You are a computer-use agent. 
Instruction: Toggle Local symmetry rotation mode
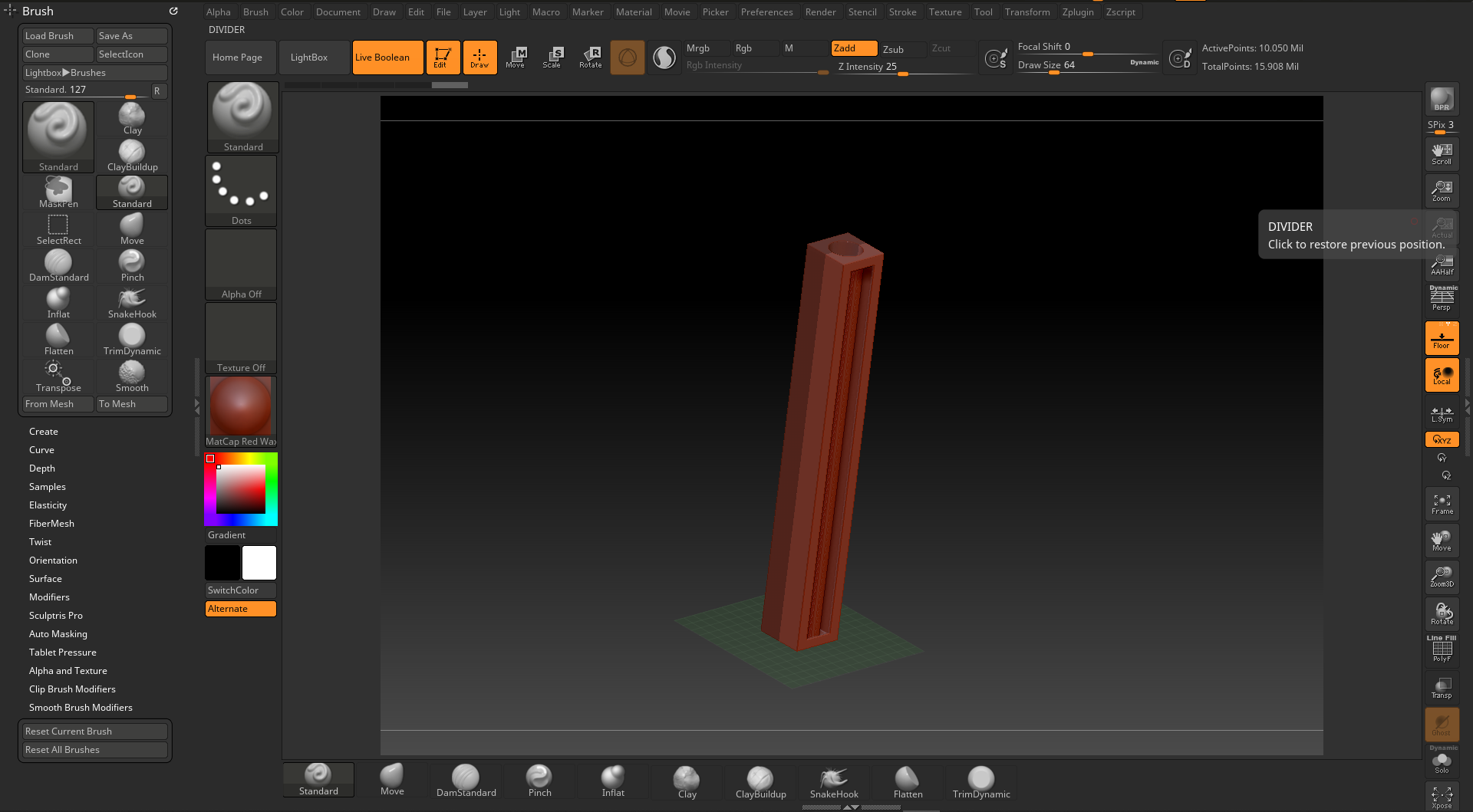(x=1442, y=374)
